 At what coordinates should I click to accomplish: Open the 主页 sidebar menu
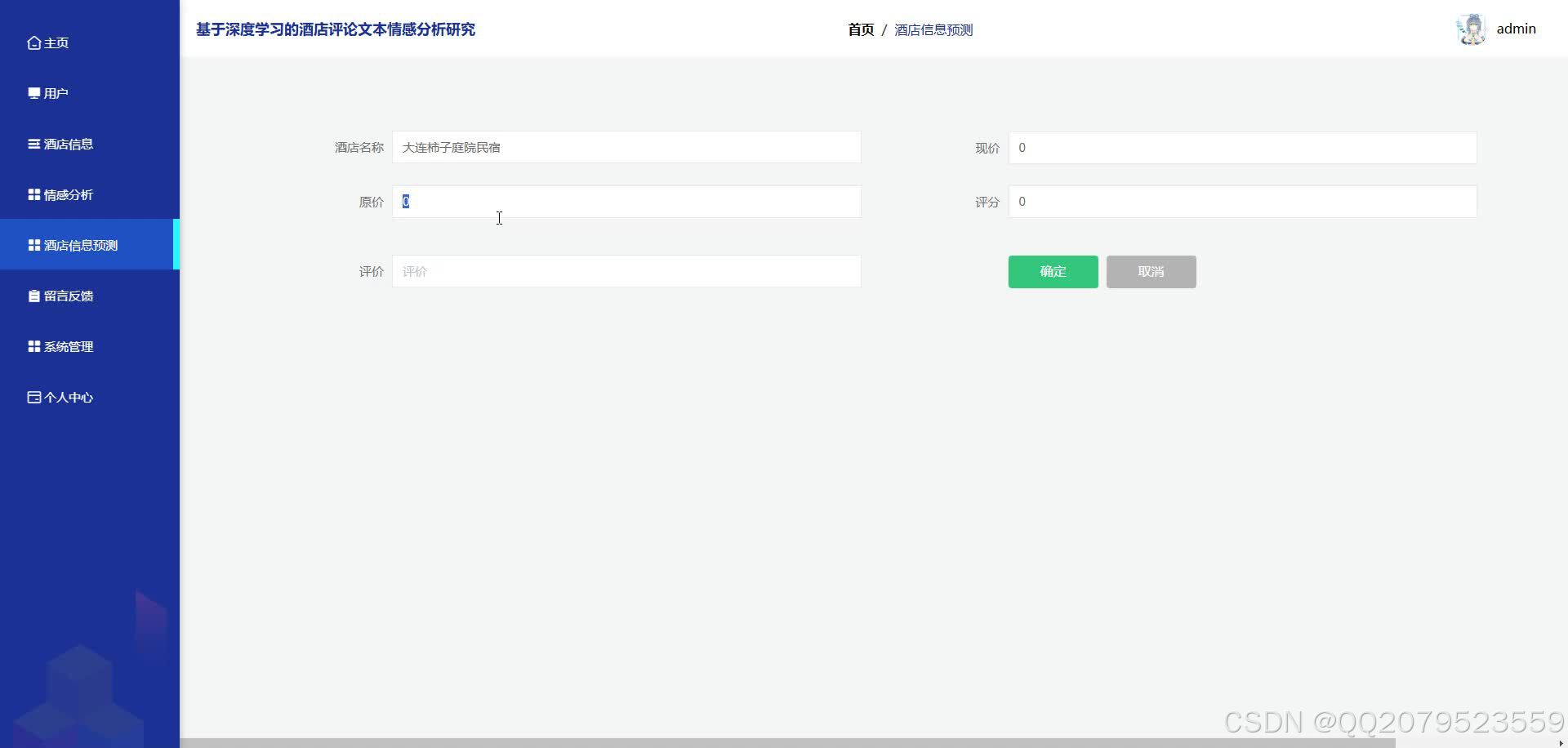click(90, 42)
